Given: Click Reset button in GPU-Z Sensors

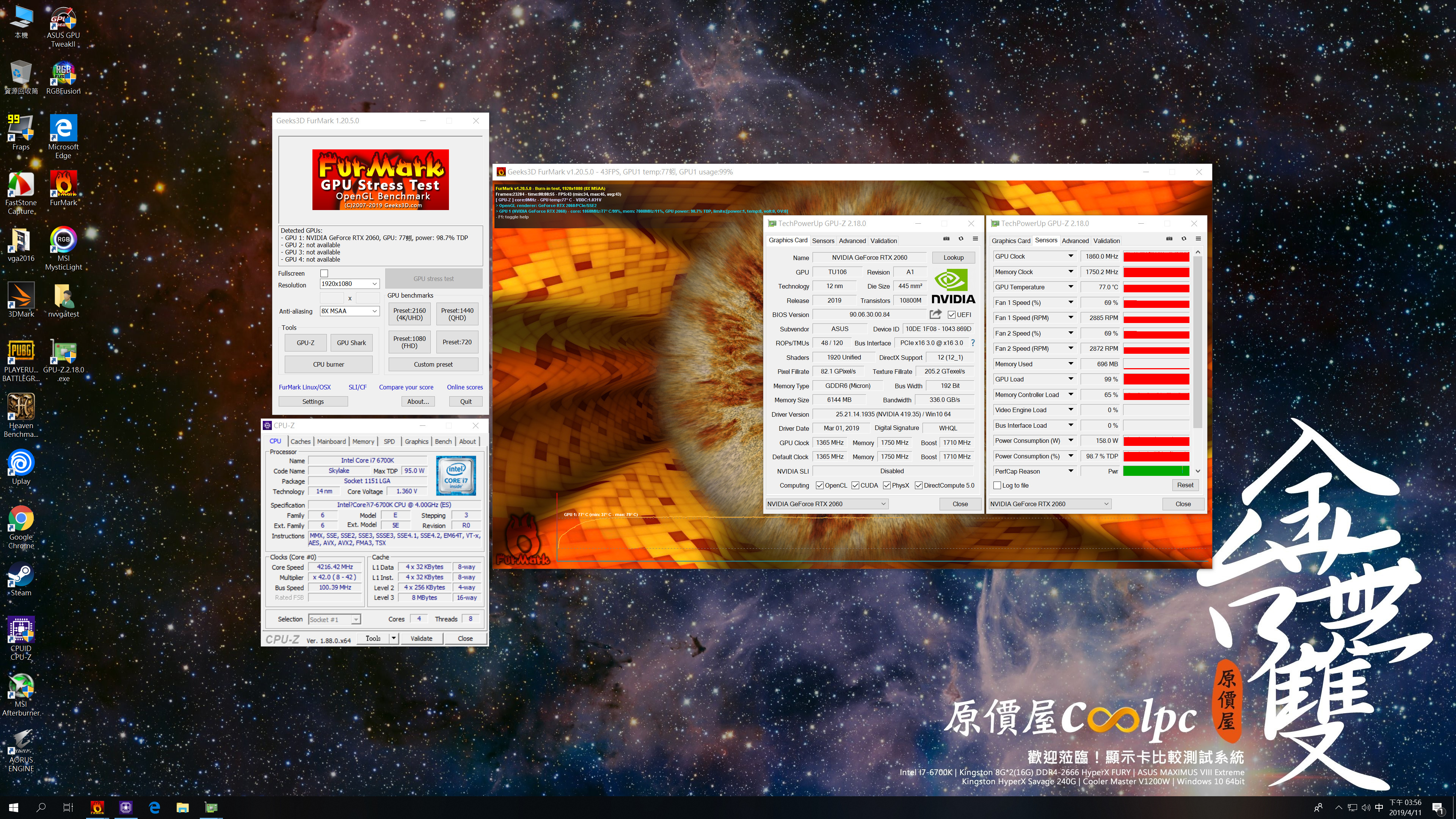Looking at the screenshot, I should (1185, 485).
